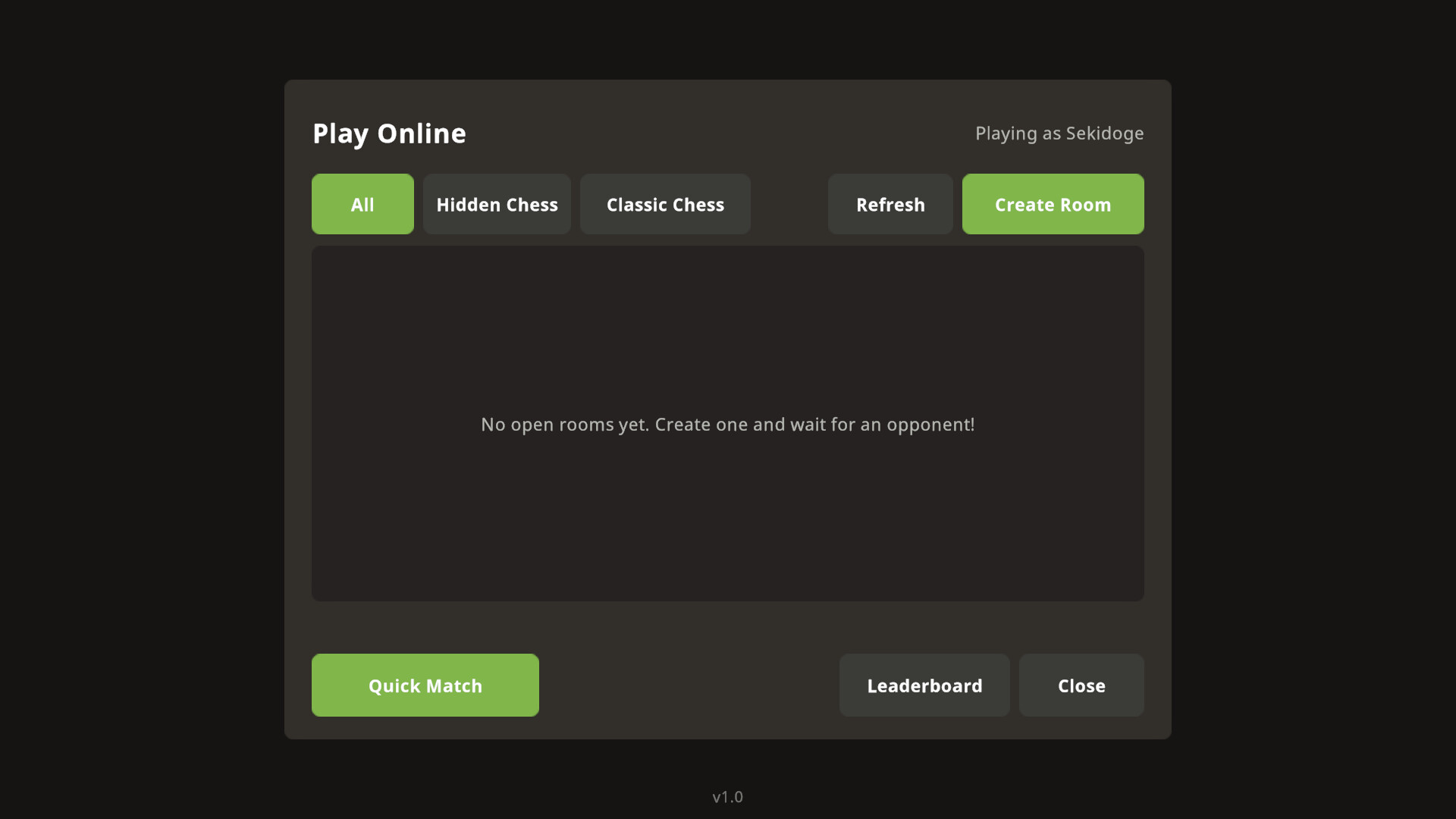Click the 'No open rooms yet' message
Image resolution: width=1456 pixels, height=819 pixels.
click(728, 425)
